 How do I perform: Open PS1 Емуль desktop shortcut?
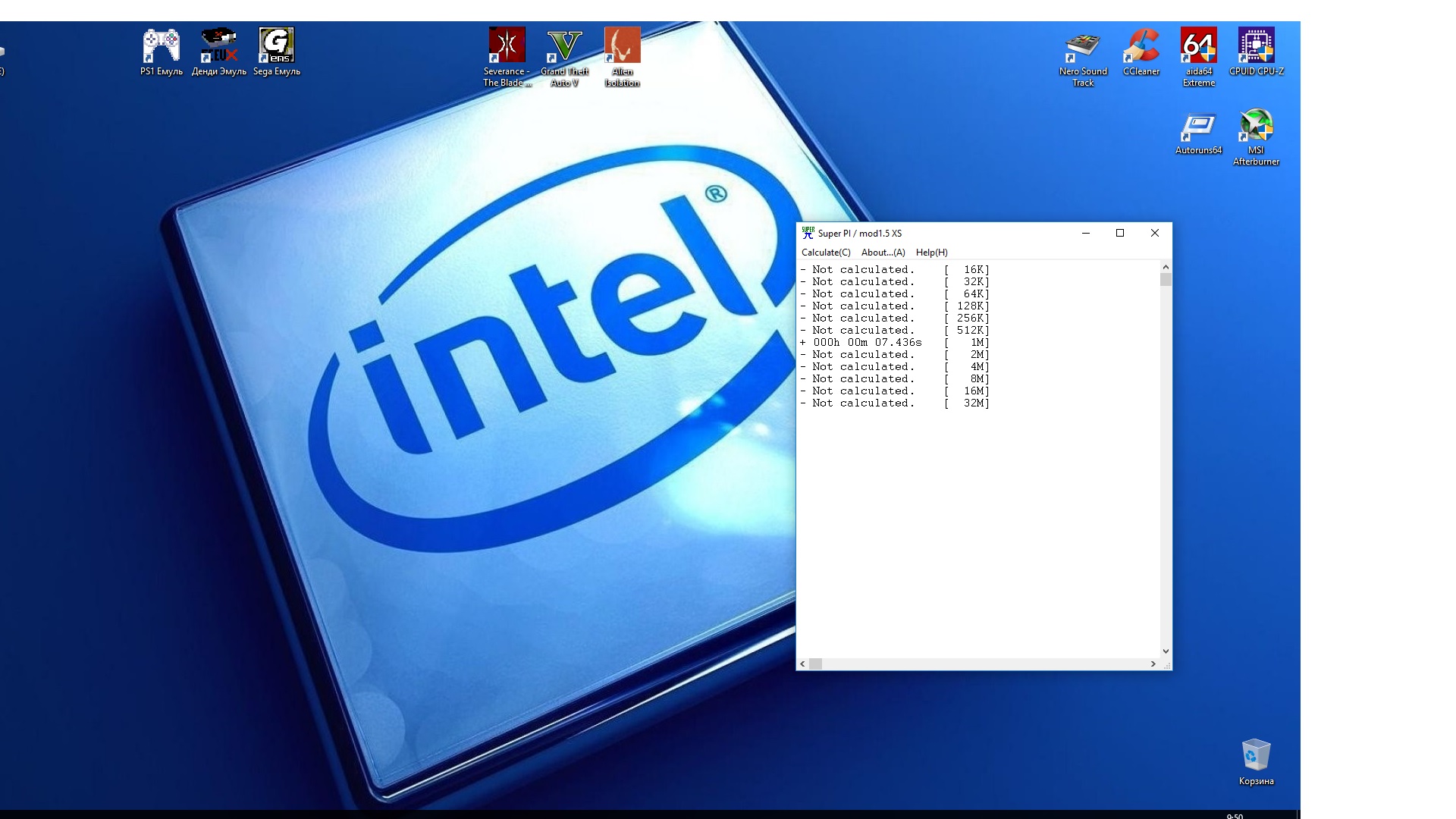coord(161,47)
